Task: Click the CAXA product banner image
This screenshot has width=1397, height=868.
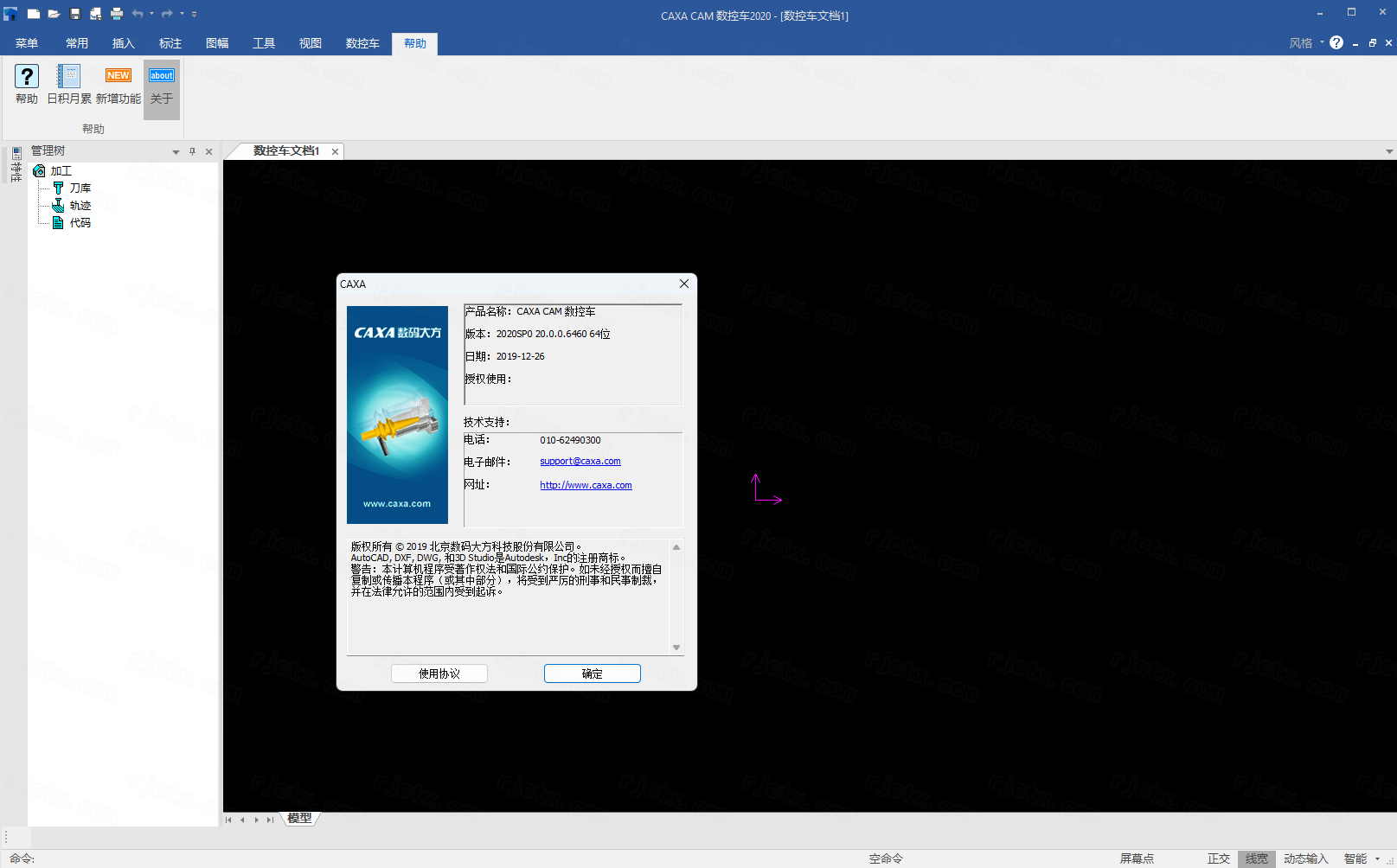Action: (x=397, y=415)
